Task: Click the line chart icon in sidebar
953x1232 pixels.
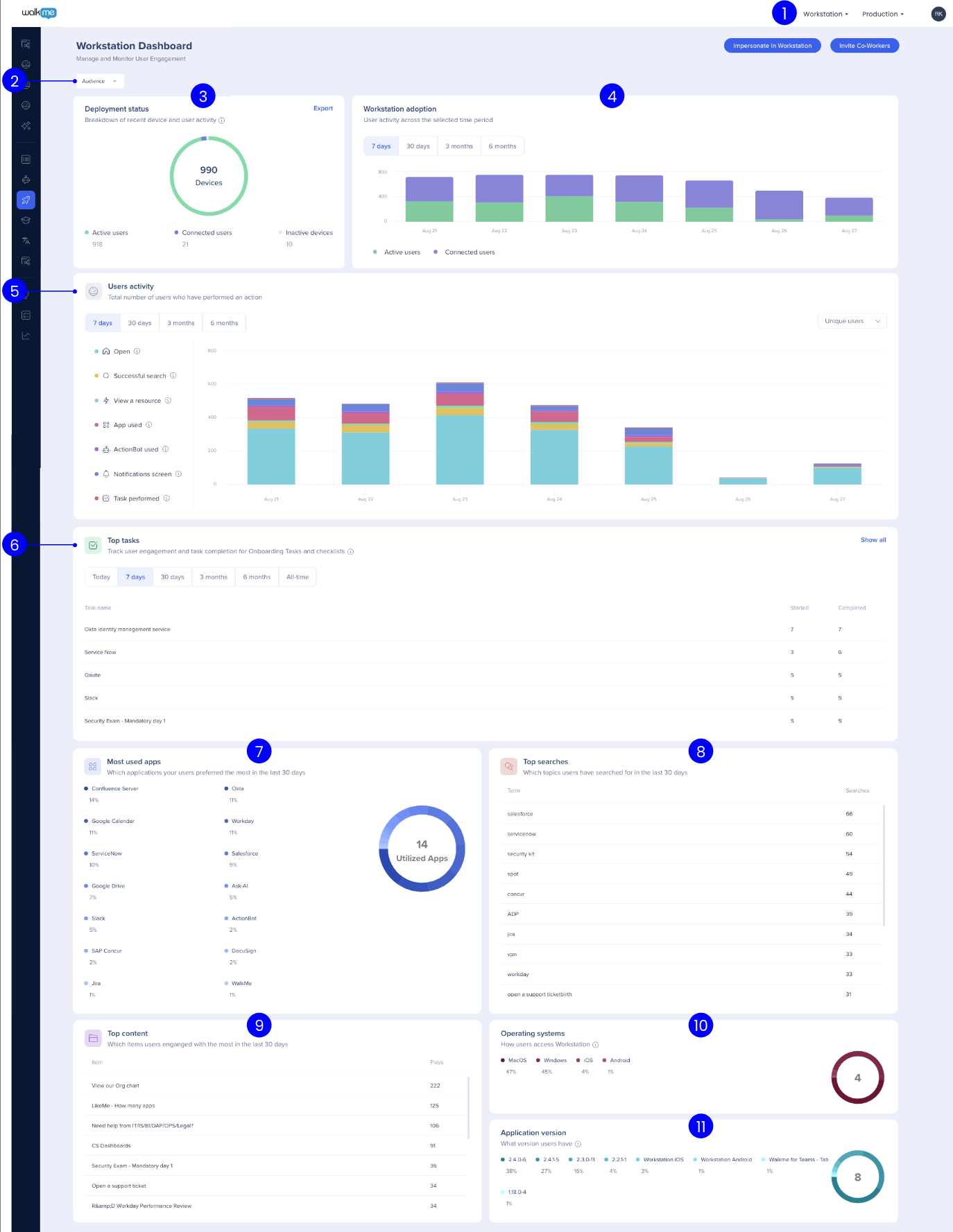Action: [26, 336]
